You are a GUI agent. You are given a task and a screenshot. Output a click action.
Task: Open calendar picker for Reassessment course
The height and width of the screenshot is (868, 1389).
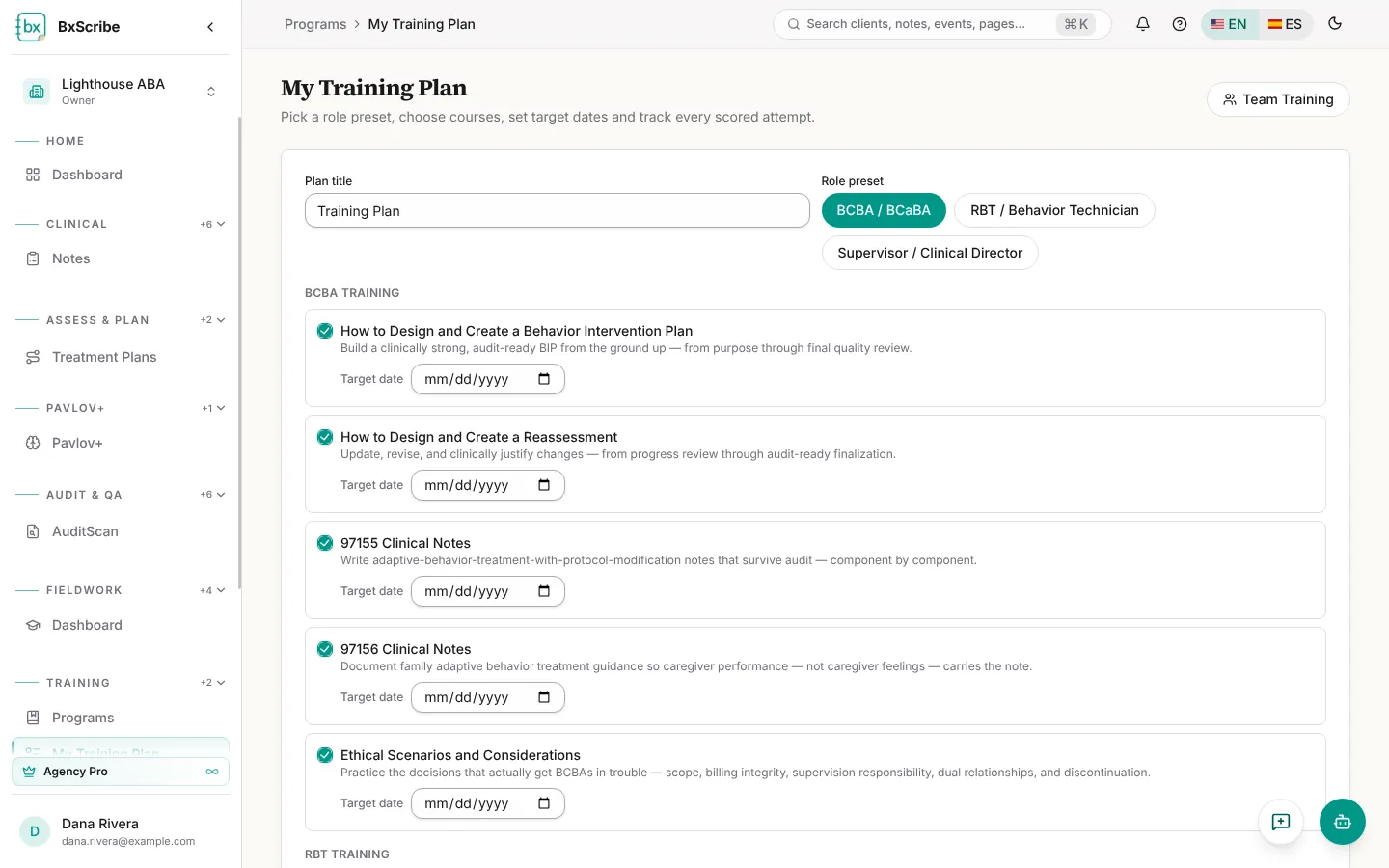click(544, 485)
